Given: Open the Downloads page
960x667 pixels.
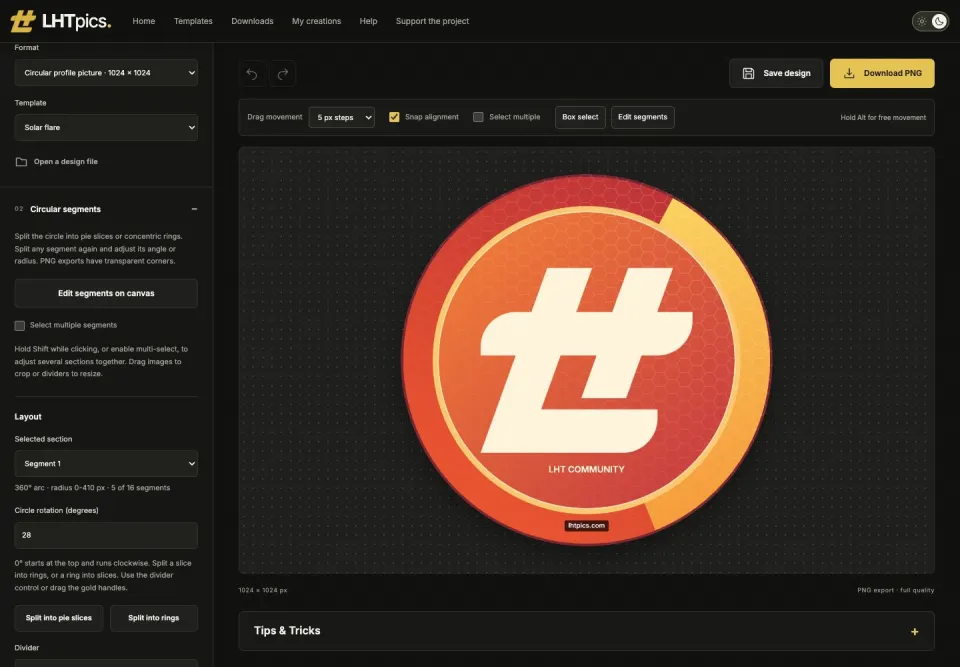Looking at the screenshot, I should tap(252, 21).
